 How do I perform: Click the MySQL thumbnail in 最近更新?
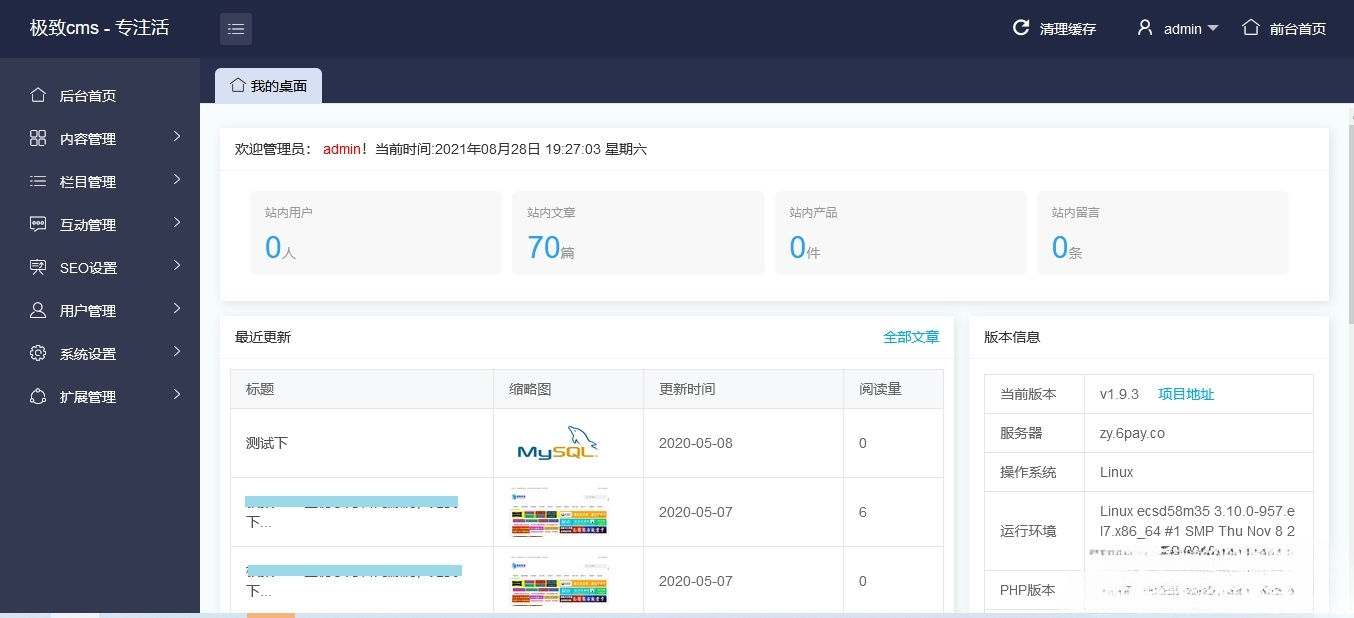pyautogui.click(x=557, y=442)
